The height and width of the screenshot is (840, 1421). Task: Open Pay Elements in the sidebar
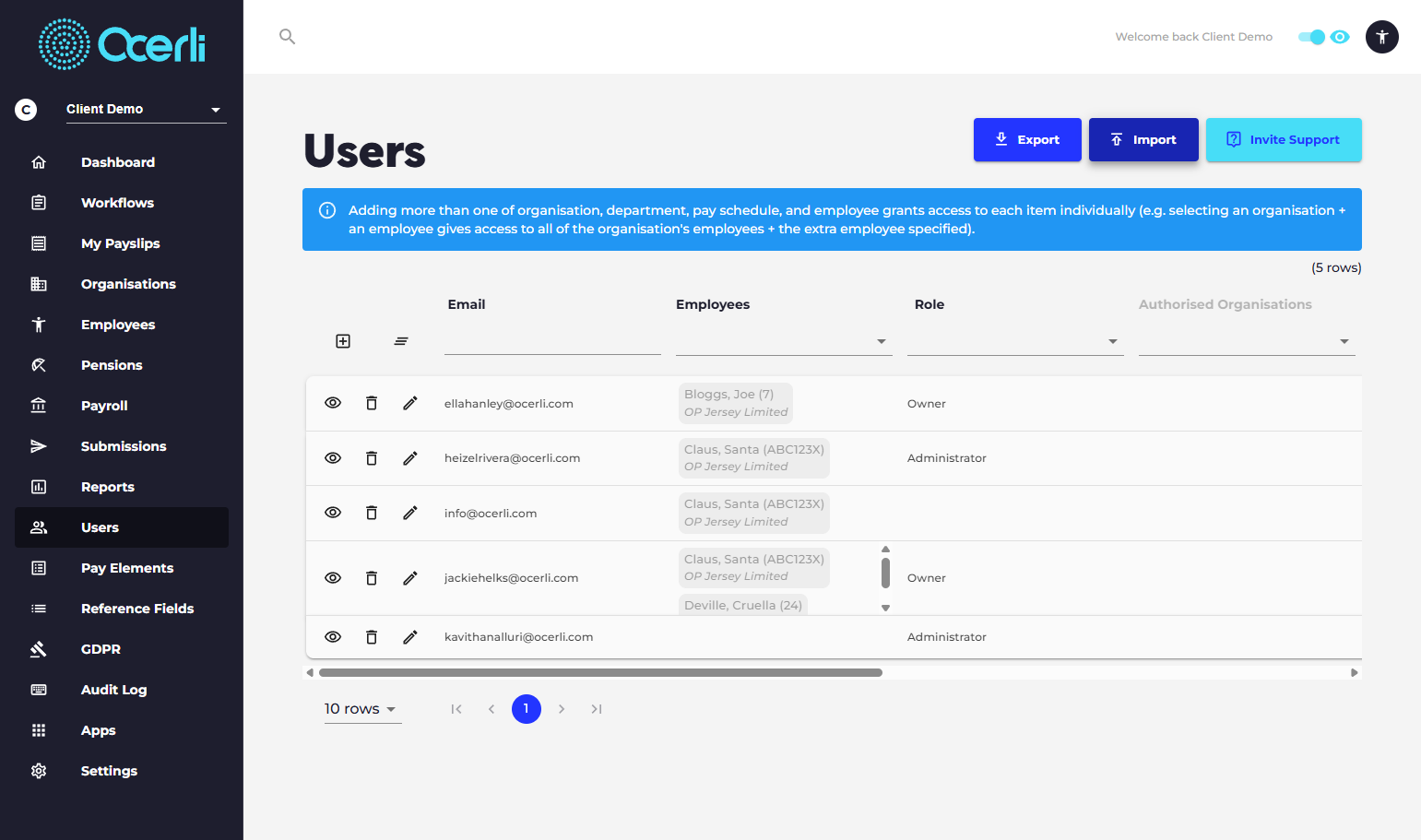[122, 568]
